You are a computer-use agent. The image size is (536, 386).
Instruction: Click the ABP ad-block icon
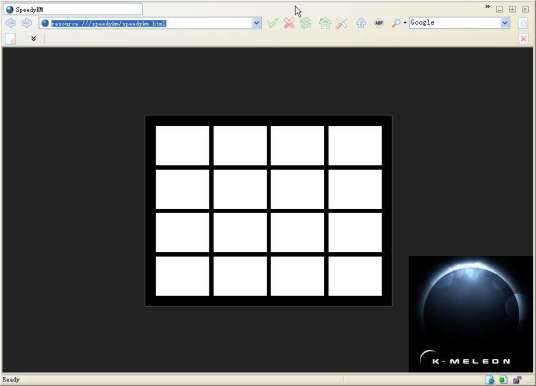click(379, 23)
